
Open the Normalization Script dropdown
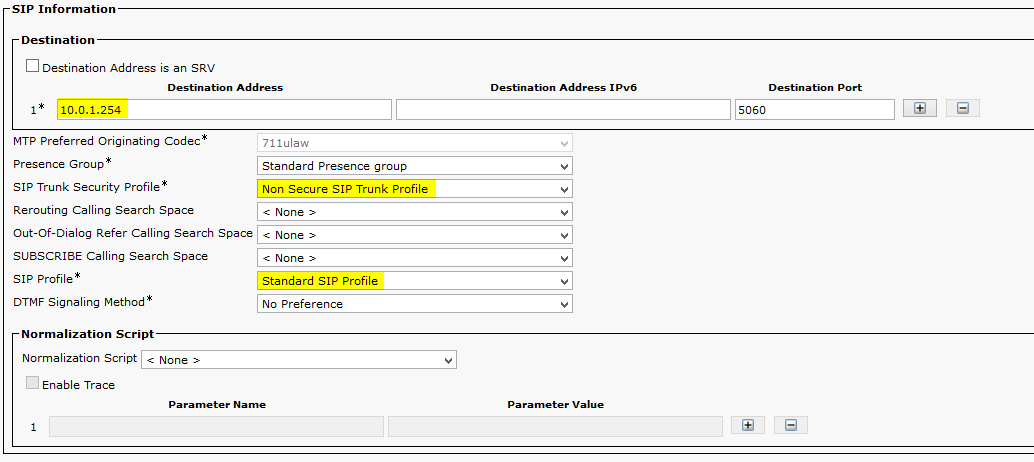pyautogui.click(x=299, y=360)
